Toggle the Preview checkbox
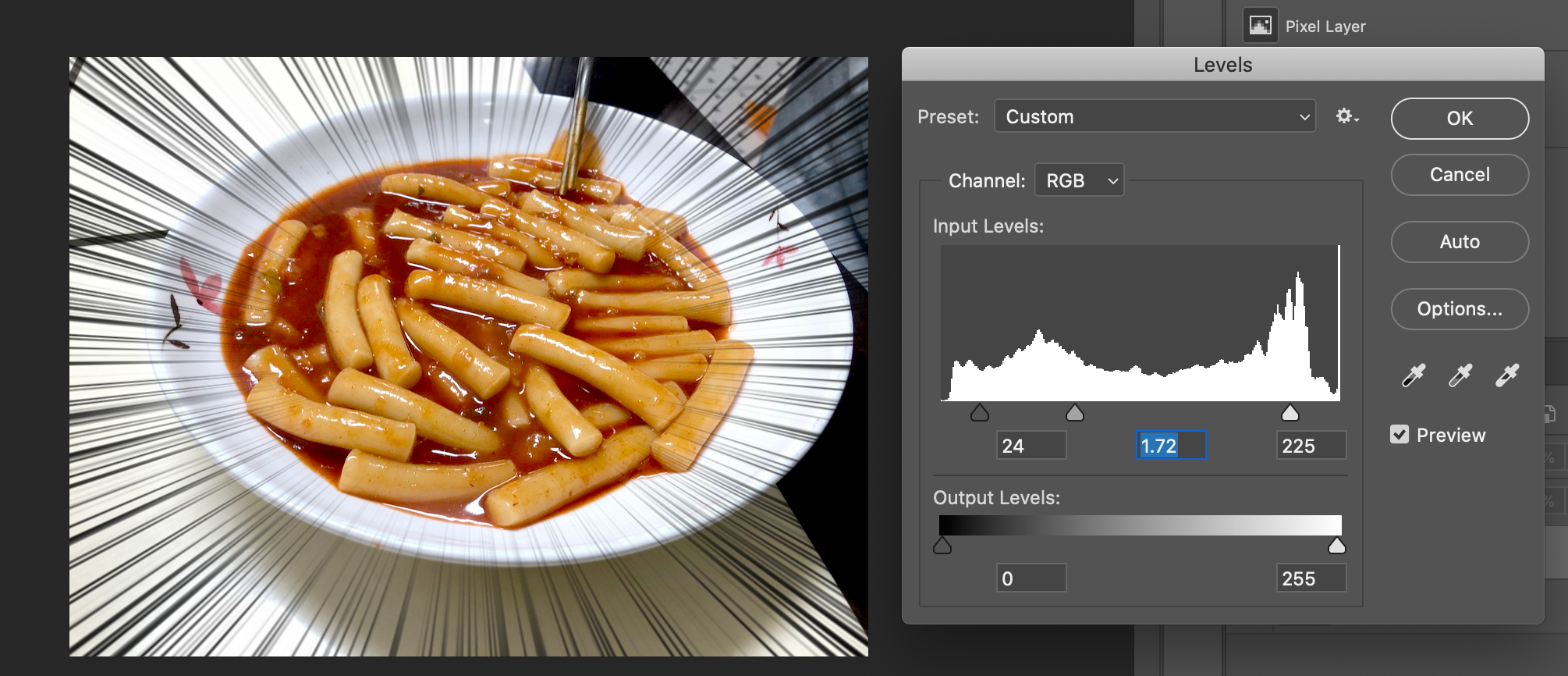1568x676 pixels. point(1399,435)
